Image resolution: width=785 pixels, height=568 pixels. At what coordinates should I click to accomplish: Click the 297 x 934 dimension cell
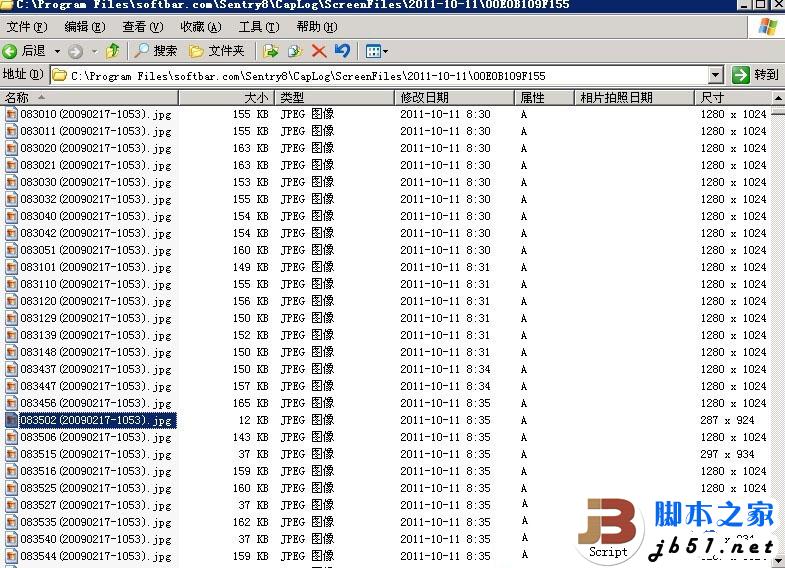727,454
